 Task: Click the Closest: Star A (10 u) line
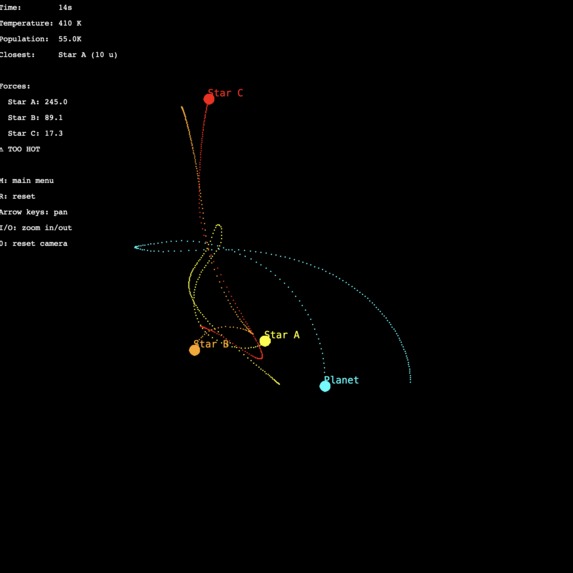click(59, 55)
